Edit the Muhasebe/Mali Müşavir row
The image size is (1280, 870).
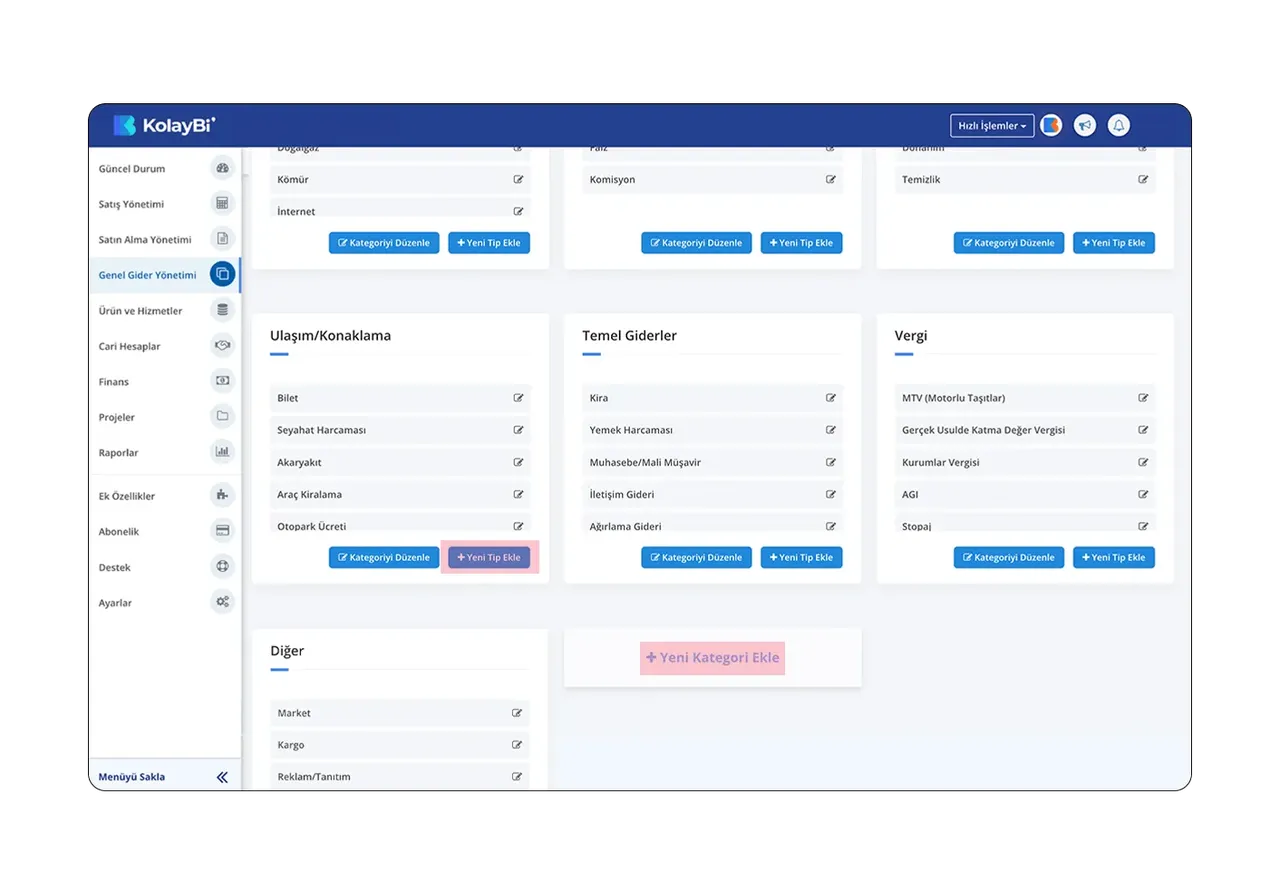coord(830,462)
